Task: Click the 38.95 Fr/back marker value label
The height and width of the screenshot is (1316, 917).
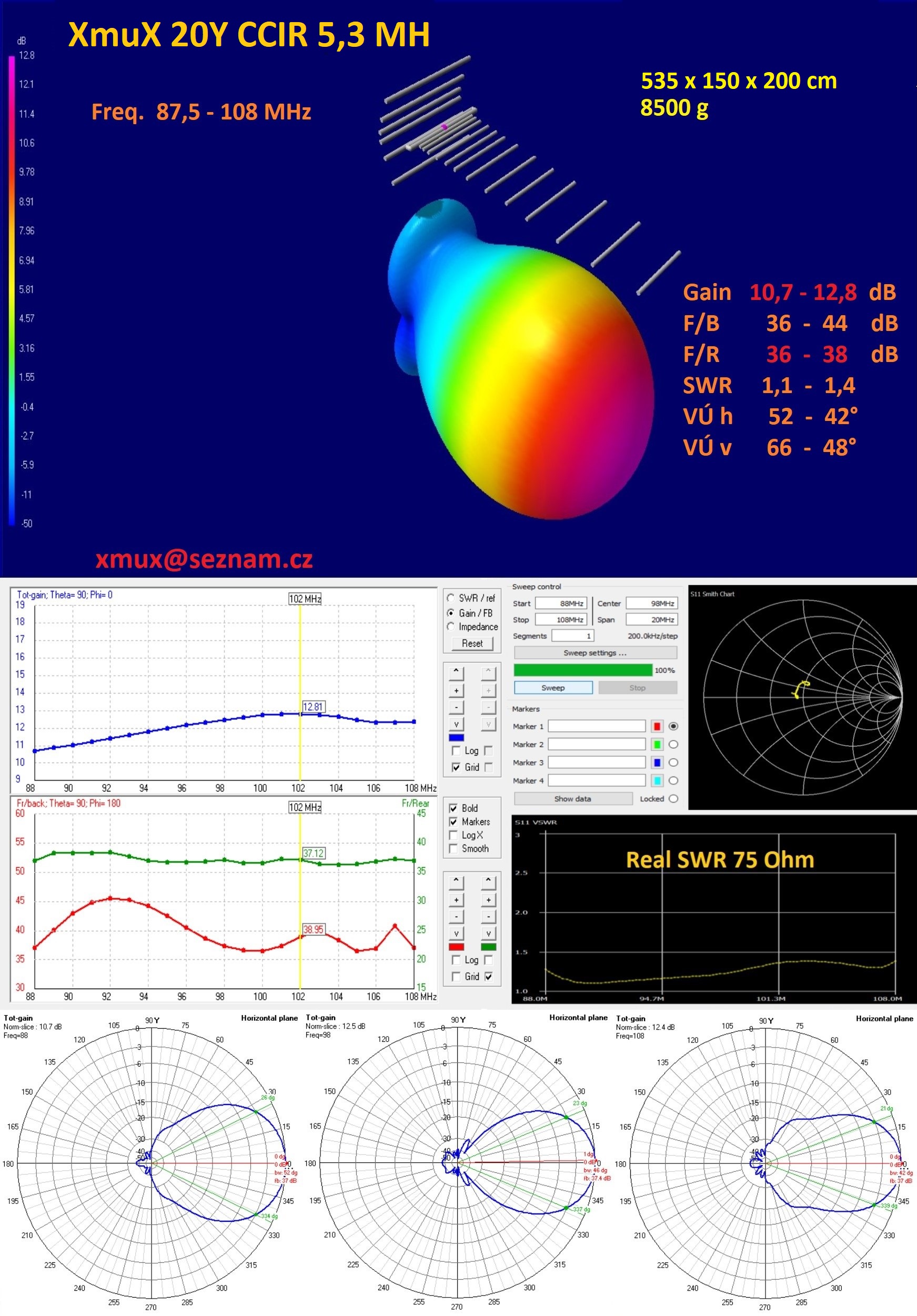Action: (x=314, y=929)
